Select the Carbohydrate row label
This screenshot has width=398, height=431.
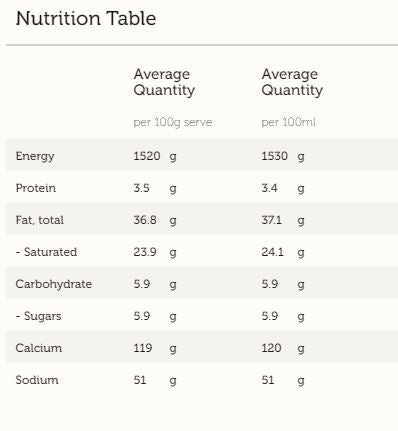click(x=54, y=284)
